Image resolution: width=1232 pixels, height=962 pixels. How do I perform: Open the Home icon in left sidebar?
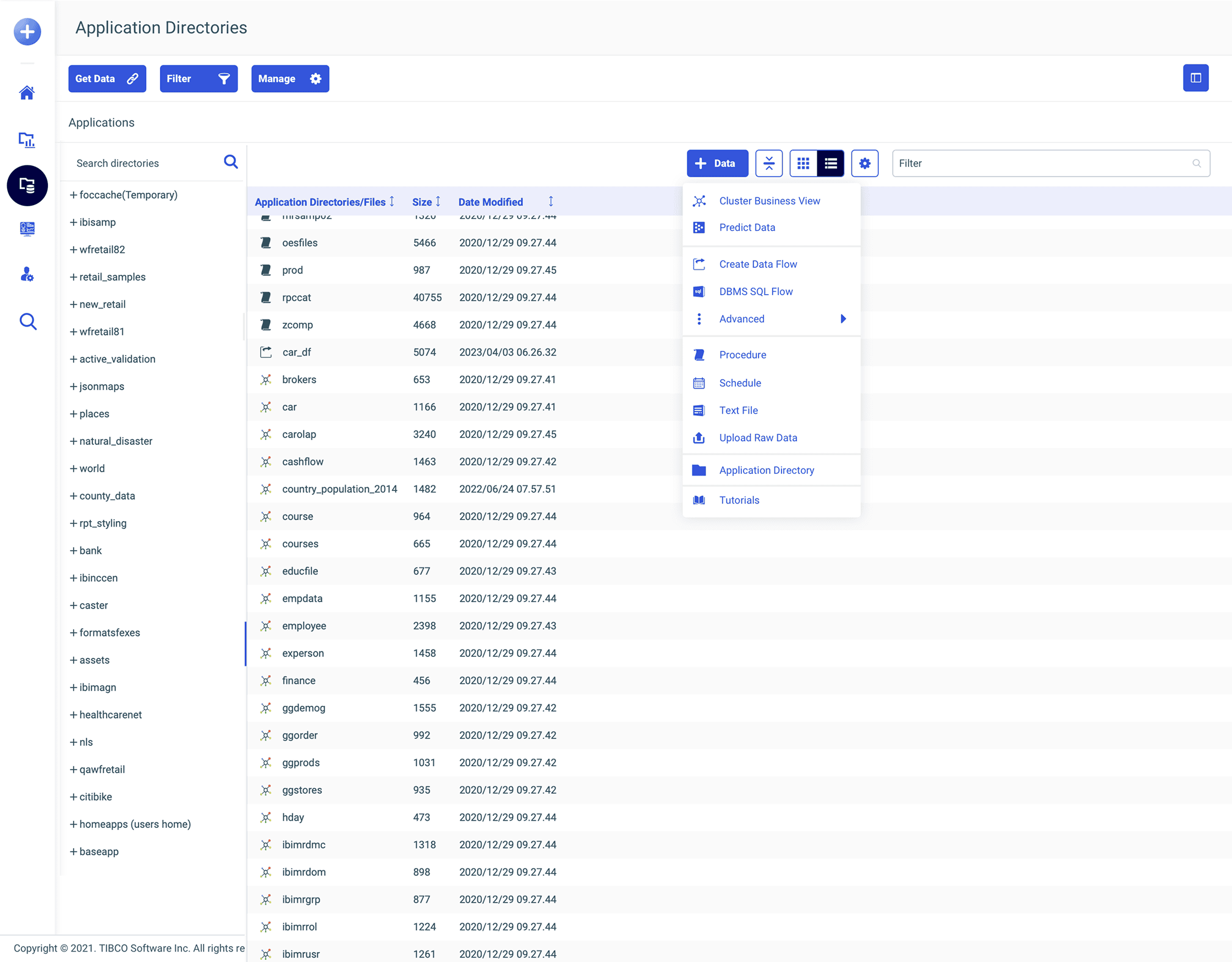coord(27,93)
